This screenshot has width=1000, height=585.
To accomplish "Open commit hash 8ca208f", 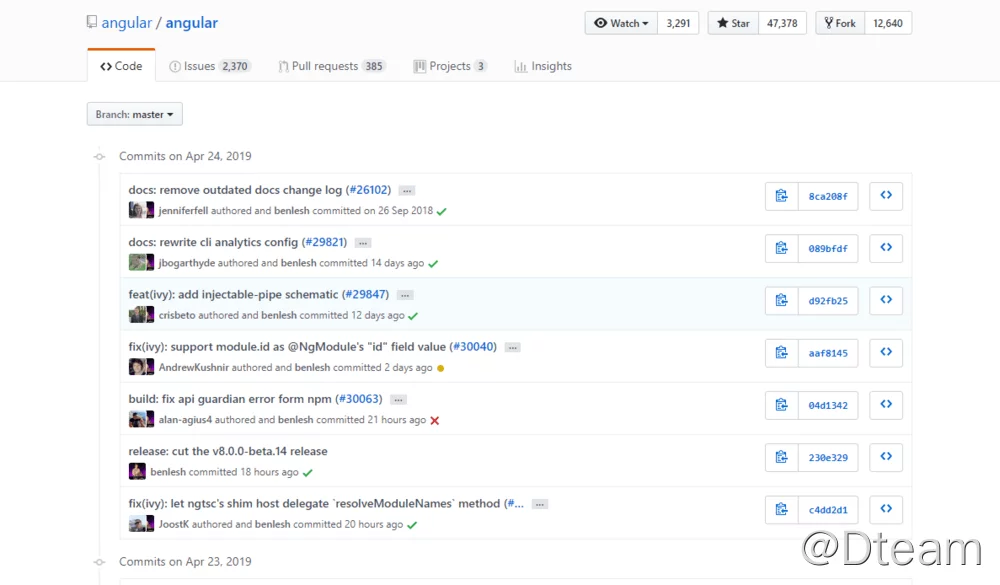I will pos(828,196).
